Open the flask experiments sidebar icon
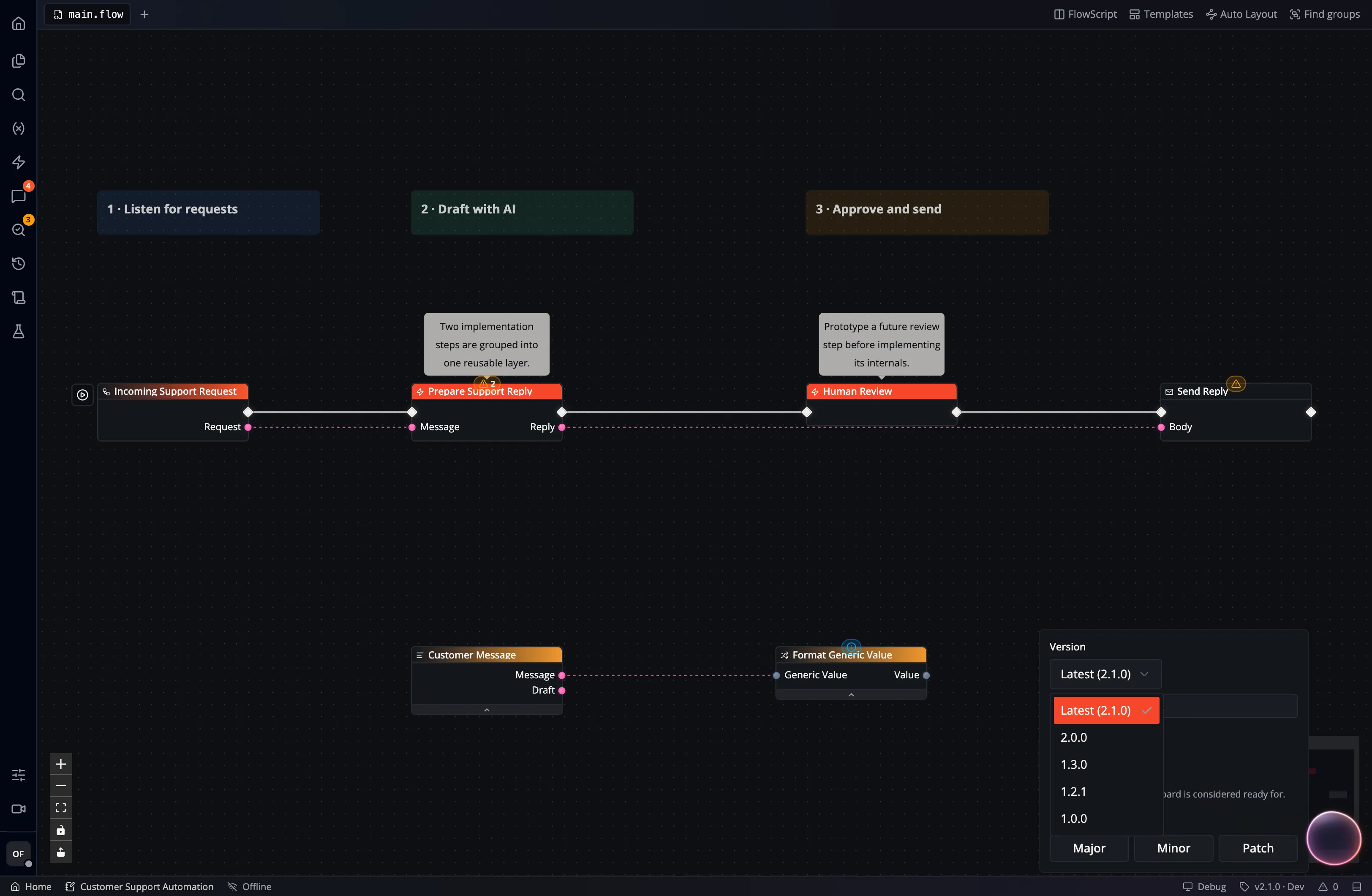 coord(19,331)
